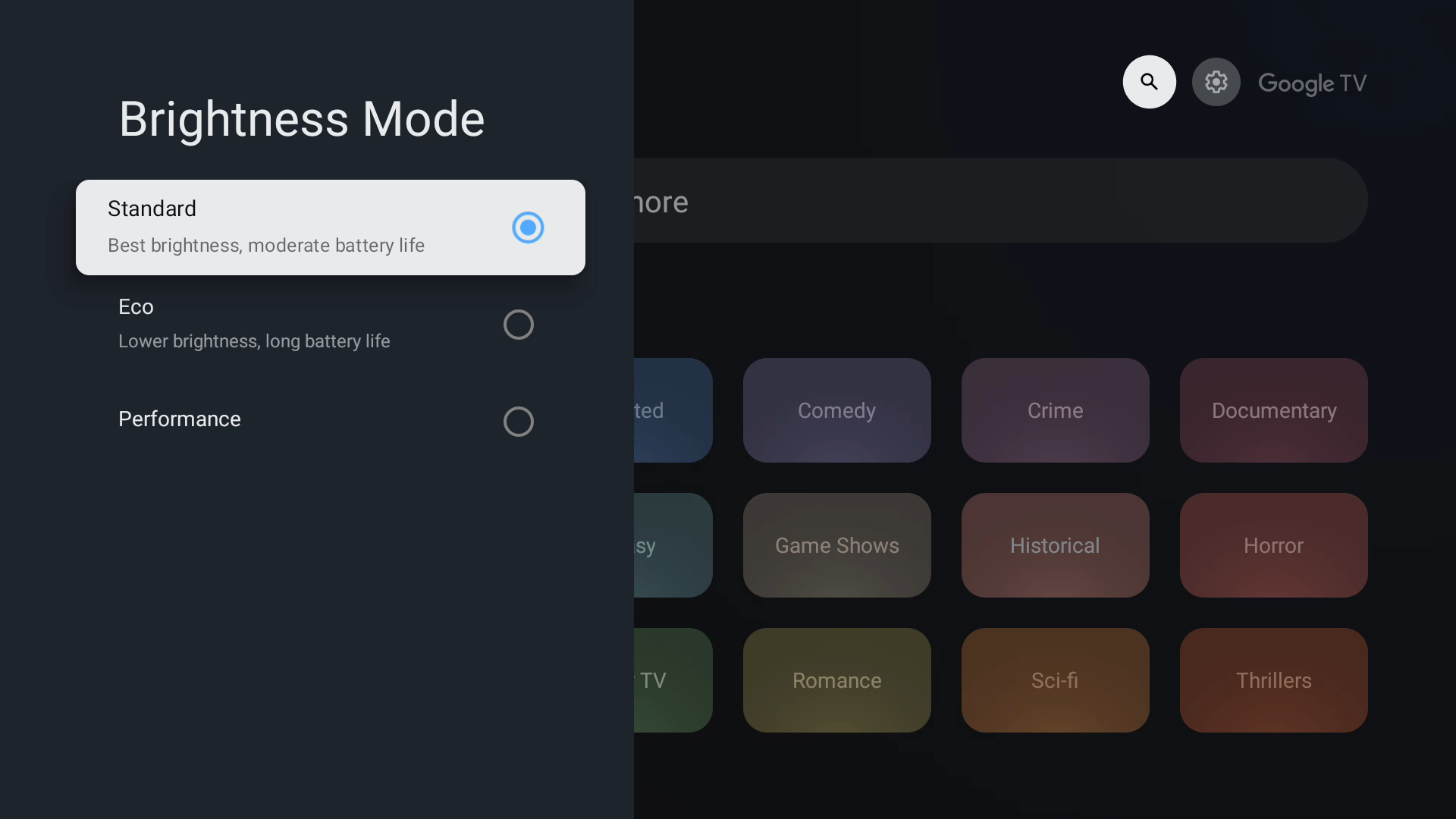This screenshot has height=819, width=1456.
Task: Click the Google TV logo
Action: 1312,83
